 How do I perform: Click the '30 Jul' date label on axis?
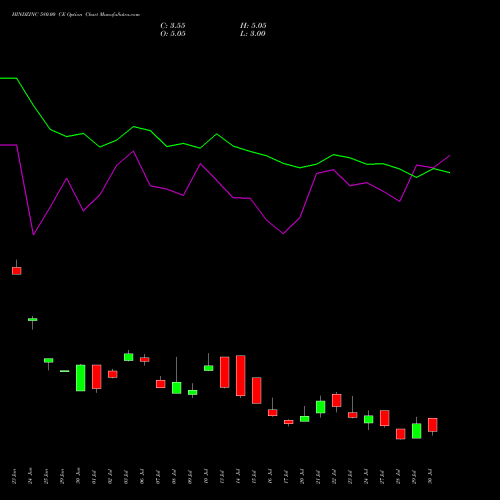[x=430, y=476]
